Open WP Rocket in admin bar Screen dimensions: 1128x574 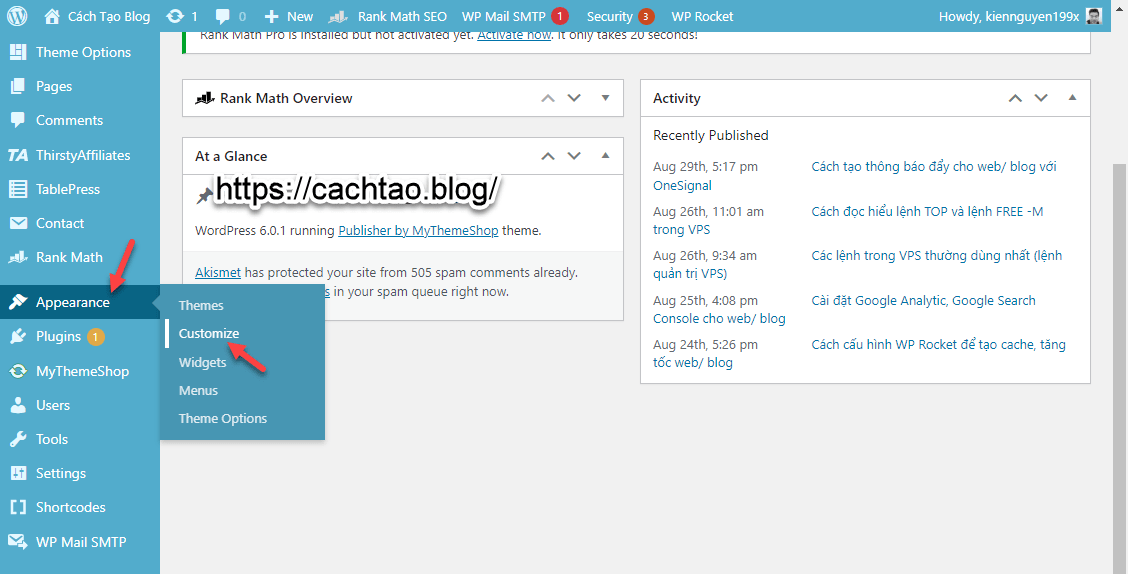(702, 16)
